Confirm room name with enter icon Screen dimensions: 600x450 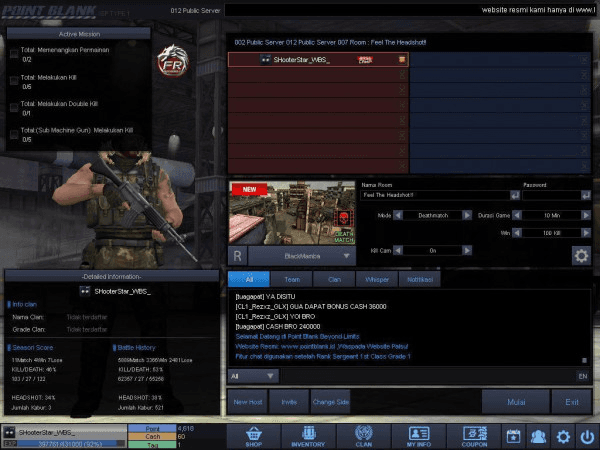515,196
